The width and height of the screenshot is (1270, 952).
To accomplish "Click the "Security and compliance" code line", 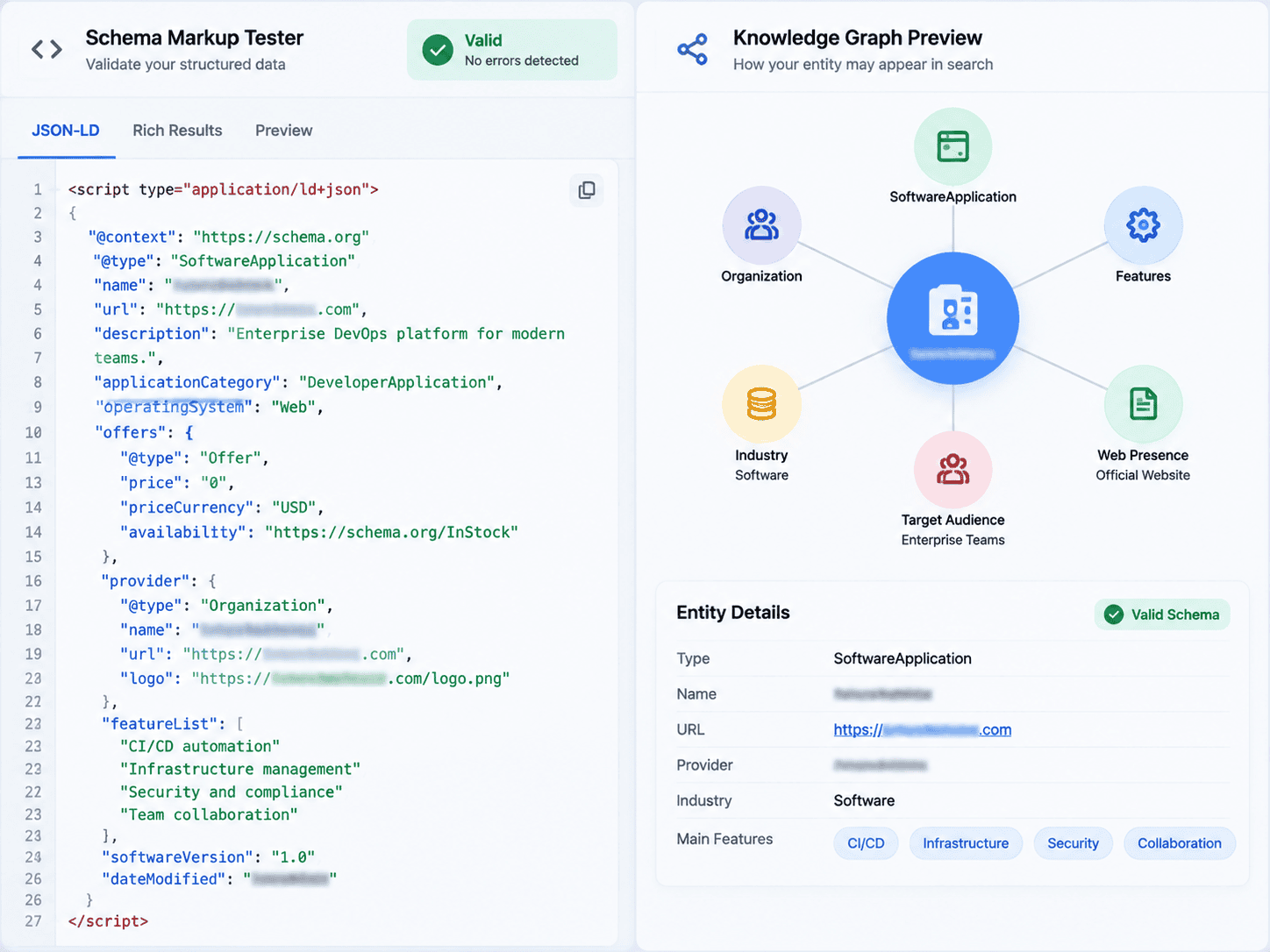I will [232, 792].
